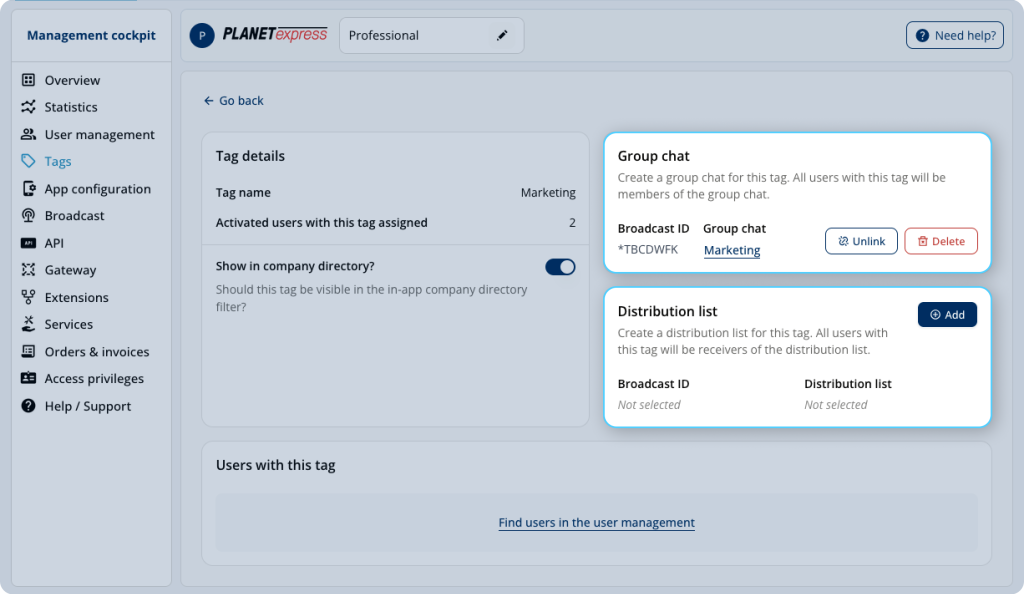Image resolution: width=1024 pixels, height=594 pixels.
Task: Click the Help / Support question icon
Action: [x=28, y=405]
